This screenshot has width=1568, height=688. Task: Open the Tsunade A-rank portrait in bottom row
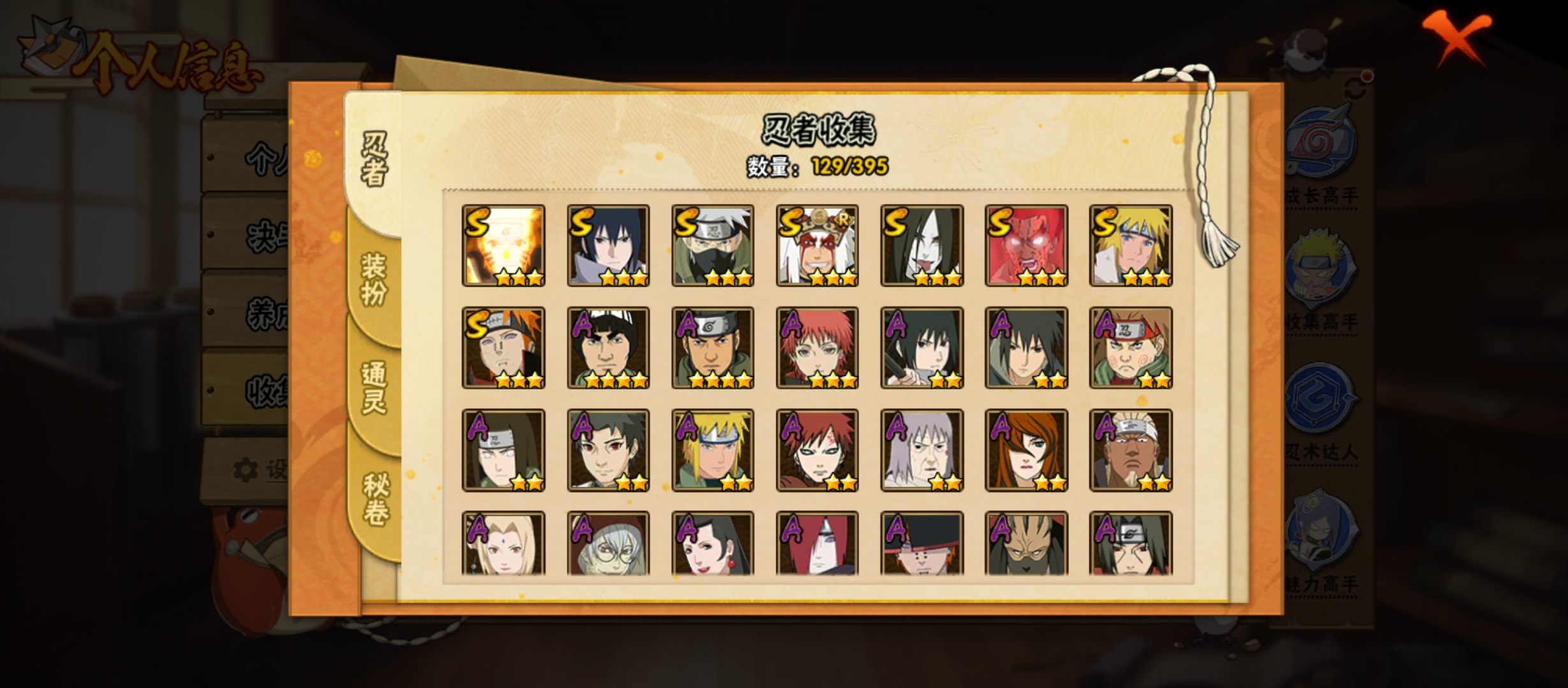[503, 543]
